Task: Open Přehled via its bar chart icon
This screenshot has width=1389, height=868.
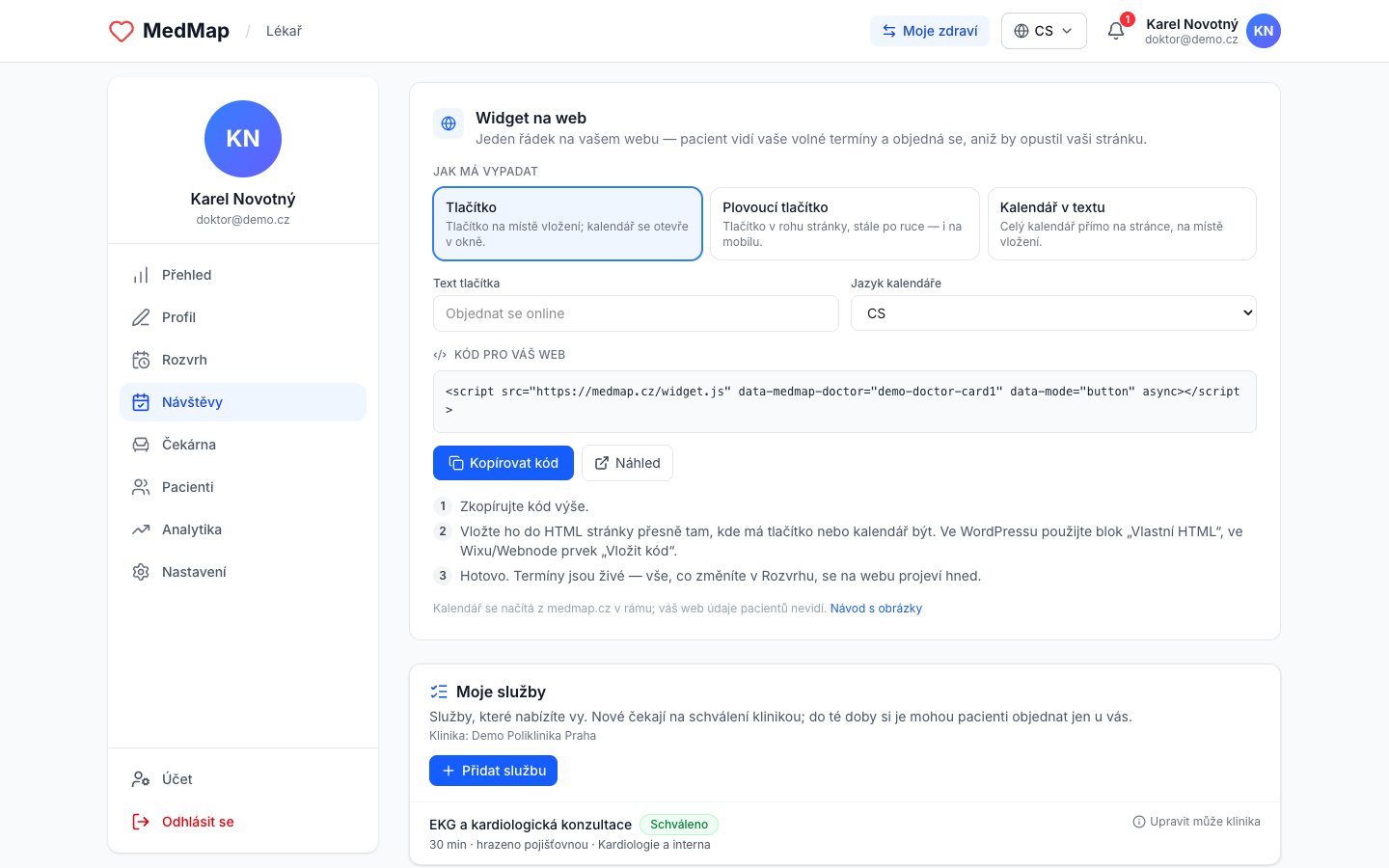Action: tap(141, 275)
